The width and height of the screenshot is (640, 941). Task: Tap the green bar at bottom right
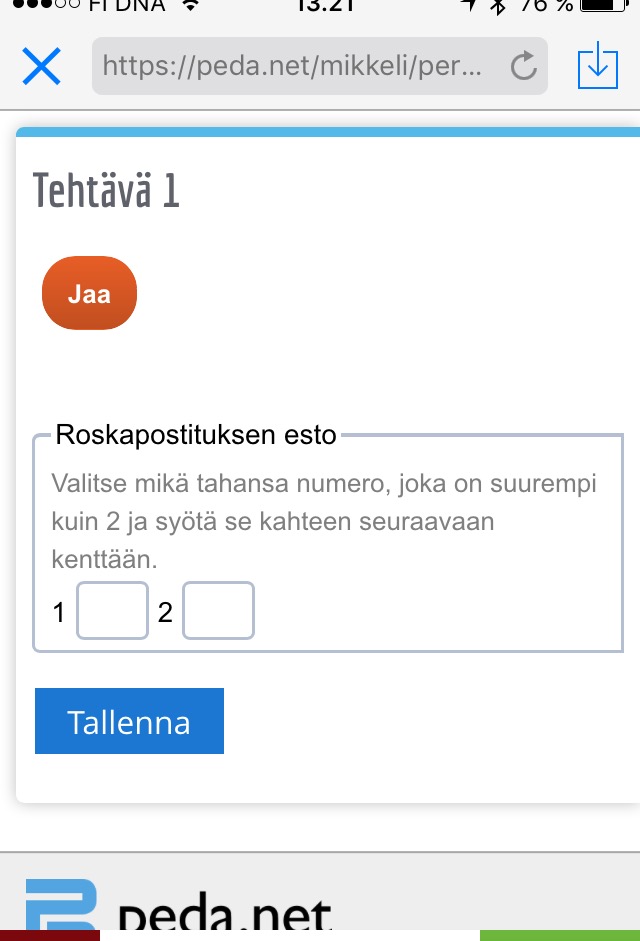click(x=559, y=935)
